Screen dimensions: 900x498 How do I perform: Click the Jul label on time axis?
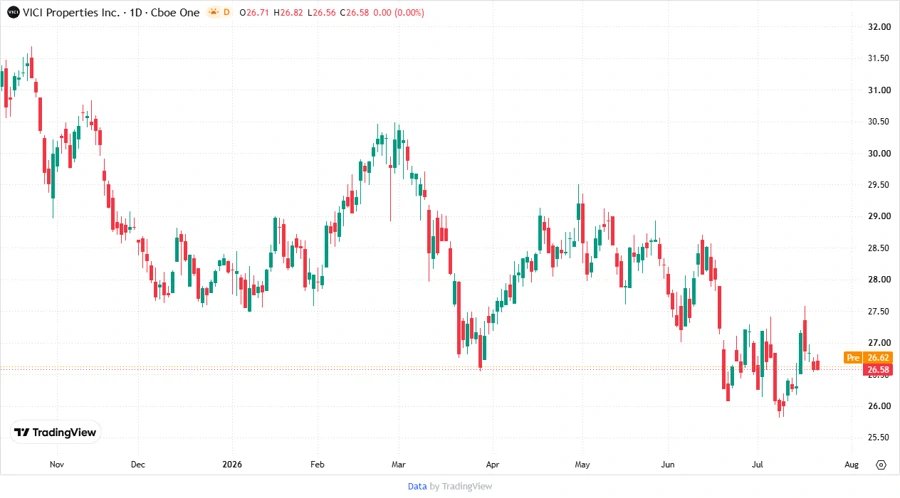(x=758, y=464)
